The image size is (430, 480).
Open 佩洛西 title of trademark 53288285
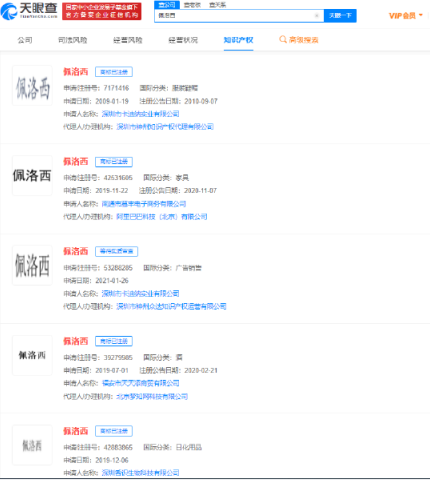(76, 251)
